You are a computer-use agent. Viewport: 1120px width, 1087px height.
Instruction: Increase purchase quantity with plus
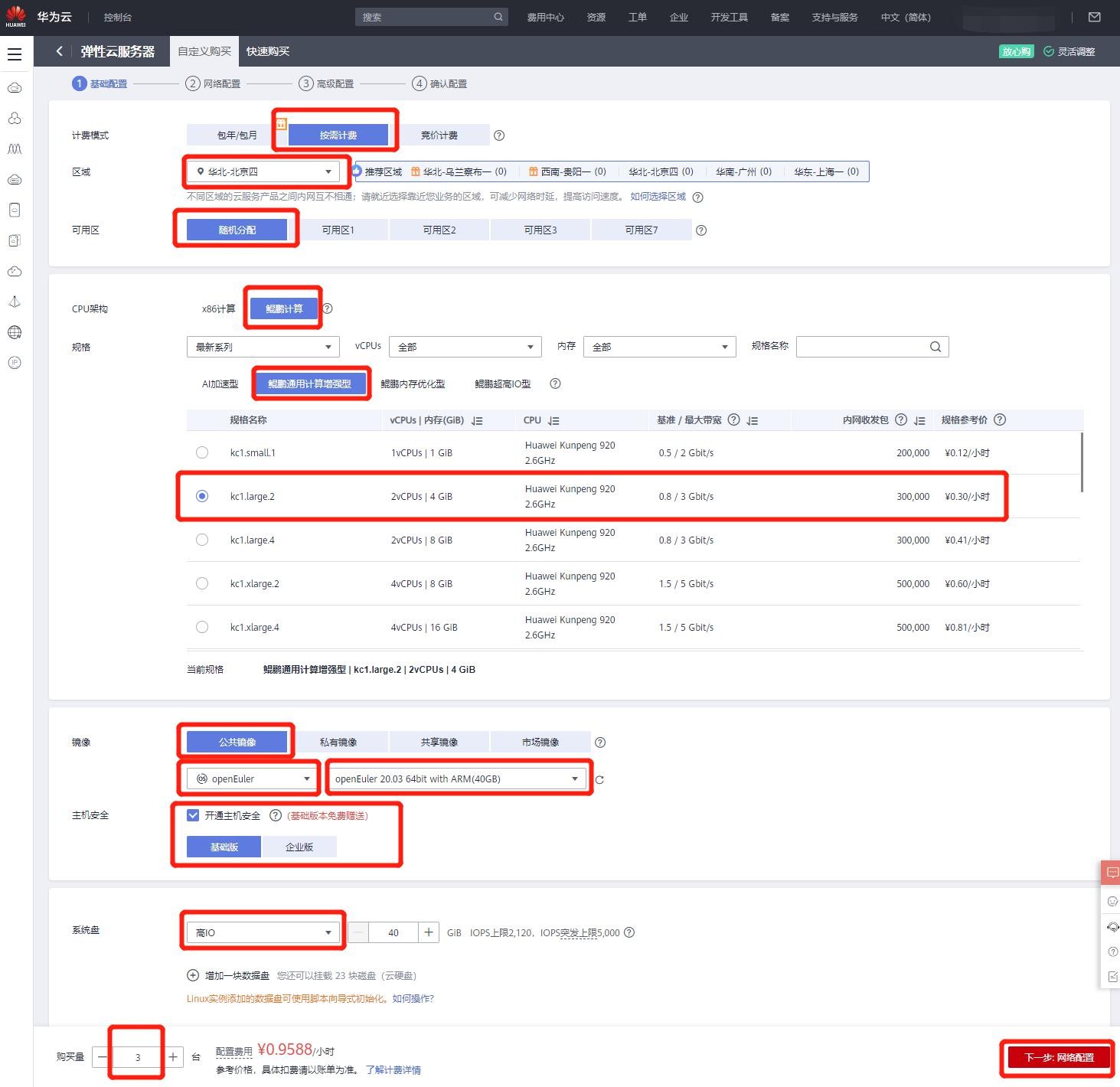point(173,1057)
